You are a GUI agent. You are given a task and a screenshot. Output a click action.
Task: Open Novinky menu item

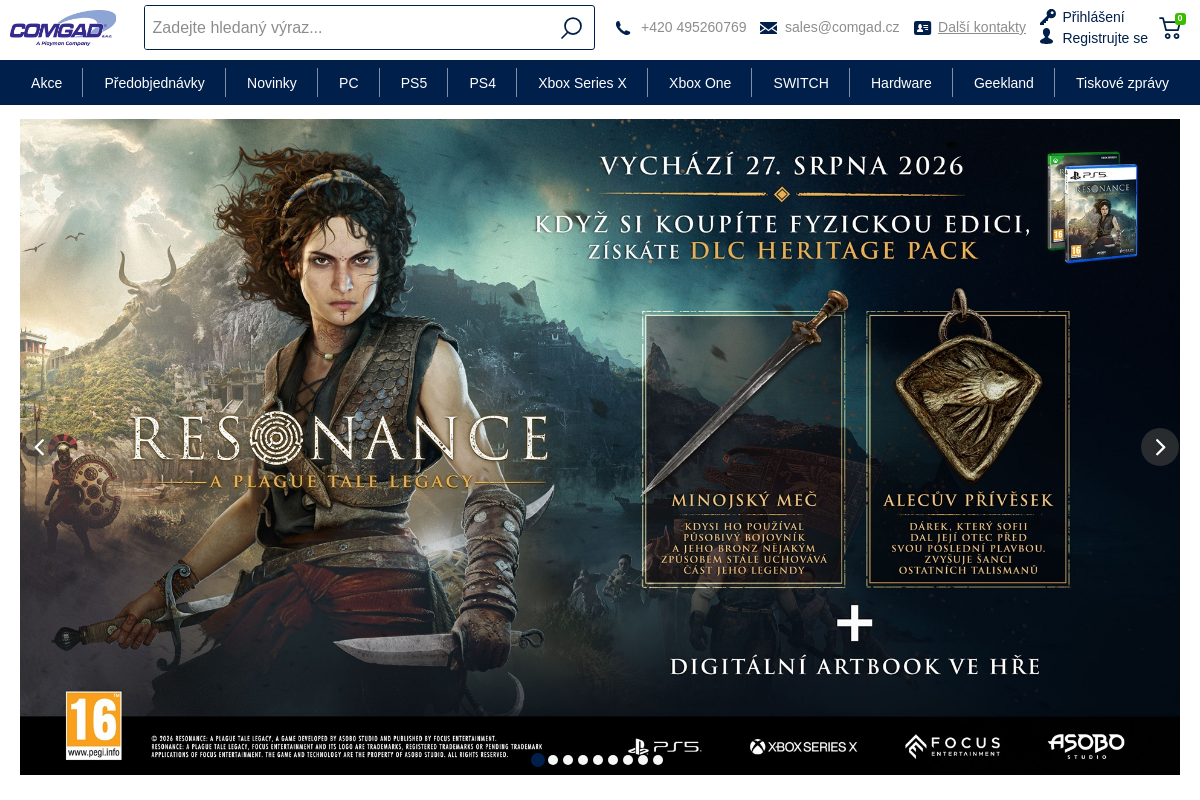point(272,83)
